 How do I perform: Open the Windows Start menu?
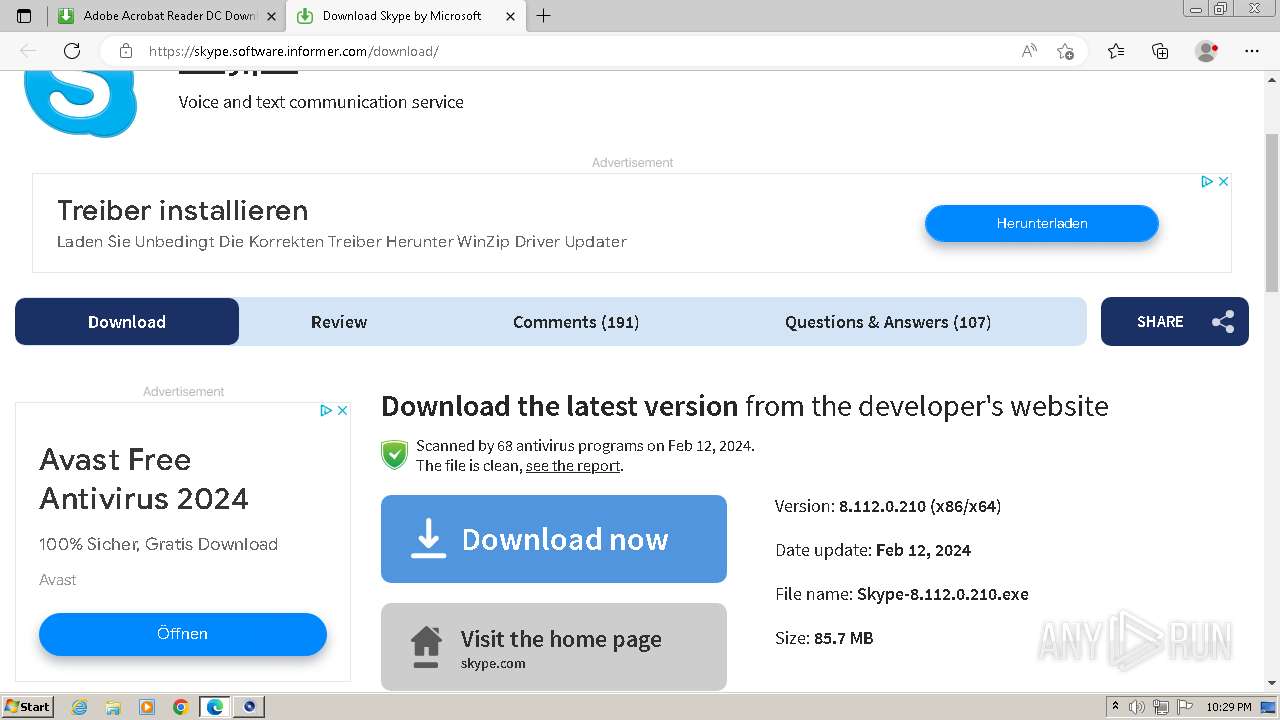28,706
